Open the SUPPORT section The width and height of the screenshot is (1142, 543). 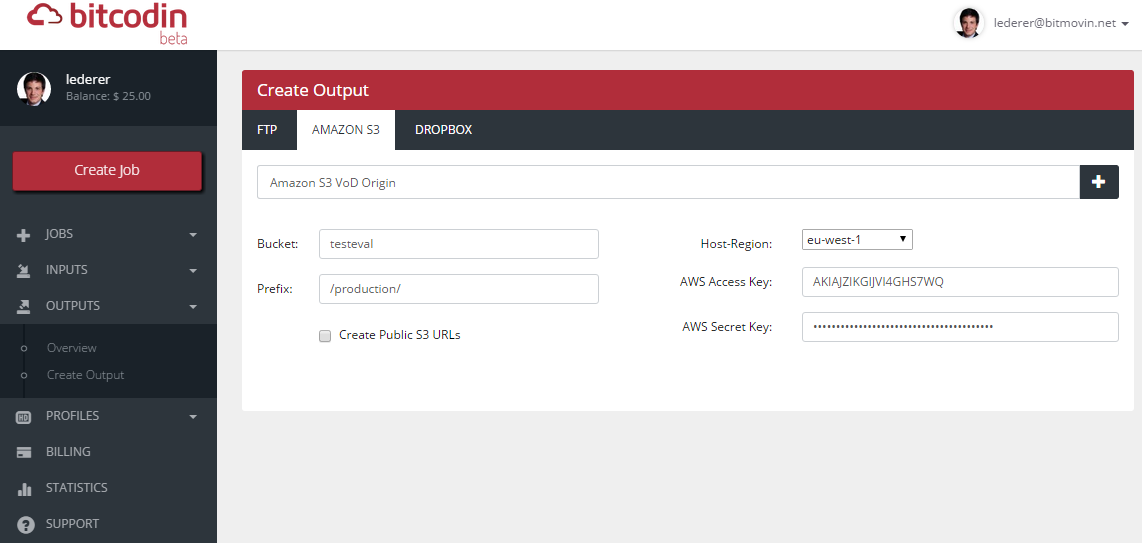point(72,523)
